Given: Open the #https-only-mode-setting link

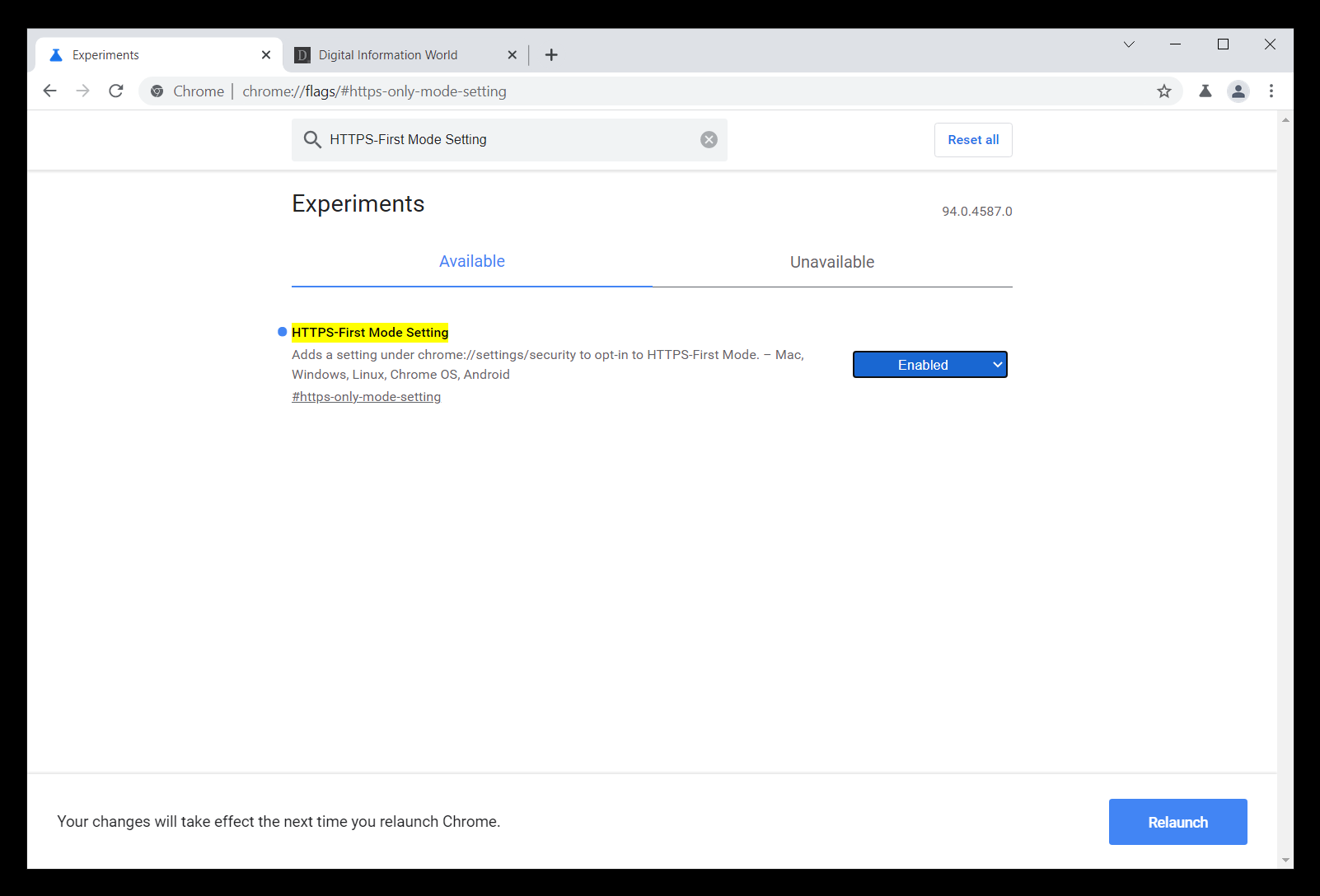Looking at the screenshot, I should 366,396.
